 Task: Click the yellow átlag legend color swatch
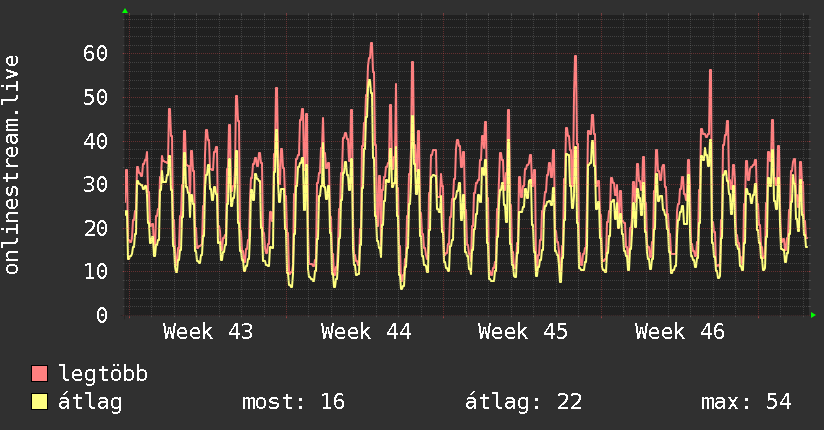point(39,402)
